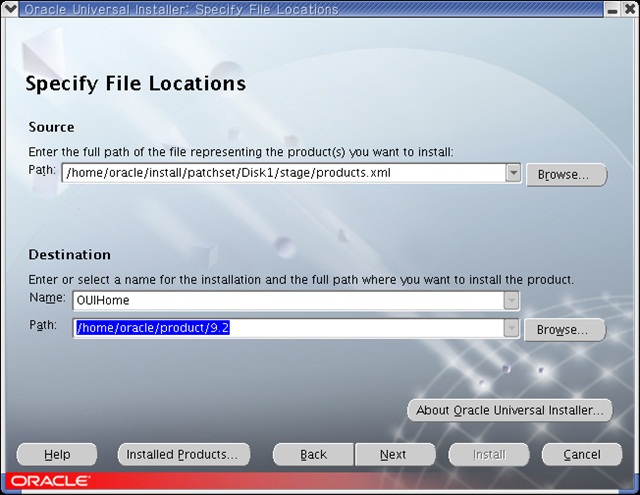Screen dimensions: 640x495
Task: Click the Specify File Locations heading
Action: (x=136, y=84)
